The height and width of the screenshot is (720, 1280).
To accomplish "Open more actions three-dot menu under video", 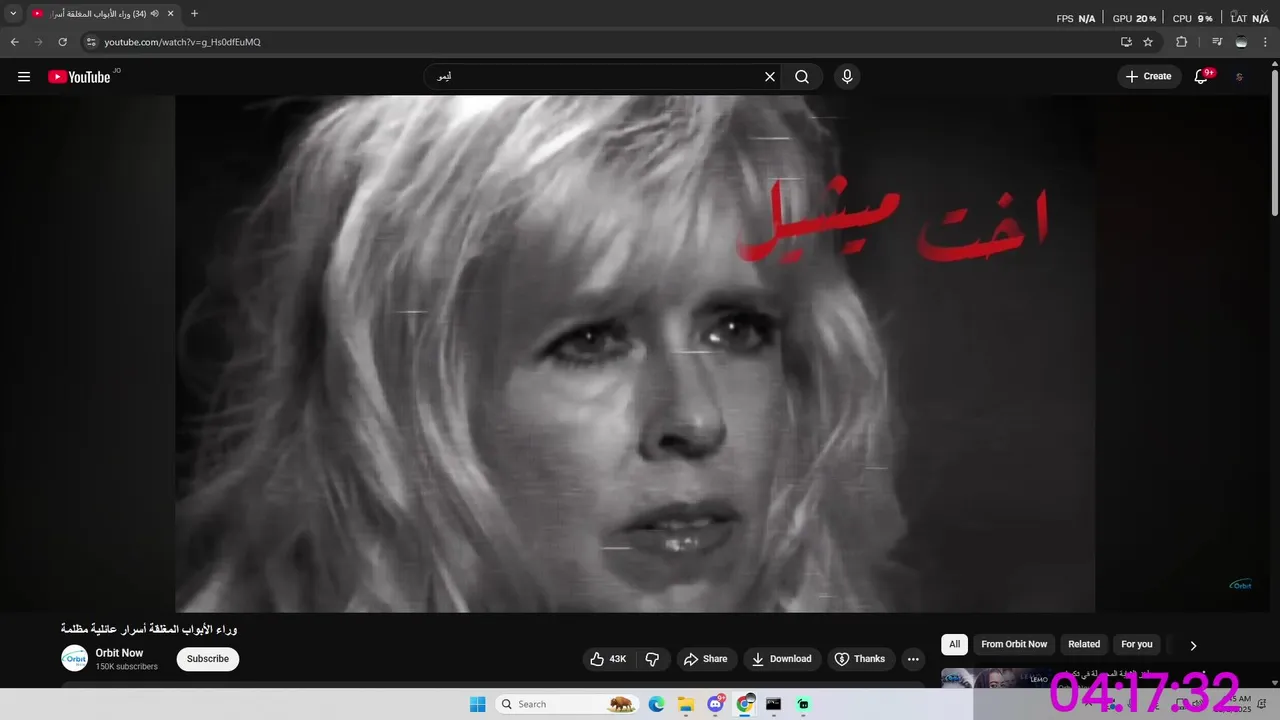I will click(913, 659).
